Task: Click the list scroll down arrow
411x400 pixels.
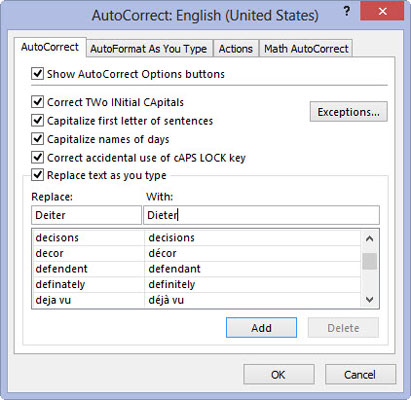Action: point(369,299)
